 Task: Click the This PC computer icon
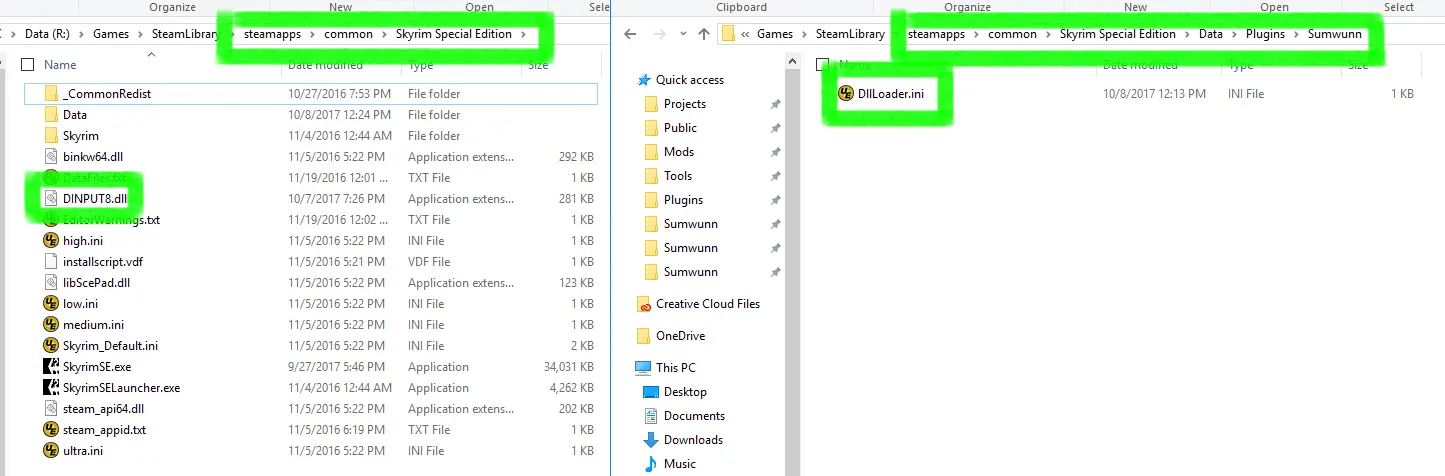644,368
